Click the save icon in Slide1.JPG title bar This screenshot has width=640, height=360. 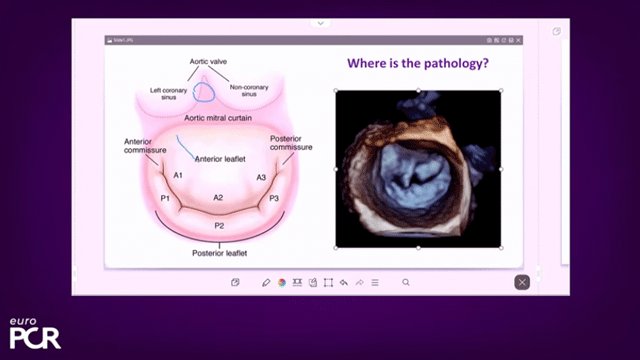tap(511, 40)
